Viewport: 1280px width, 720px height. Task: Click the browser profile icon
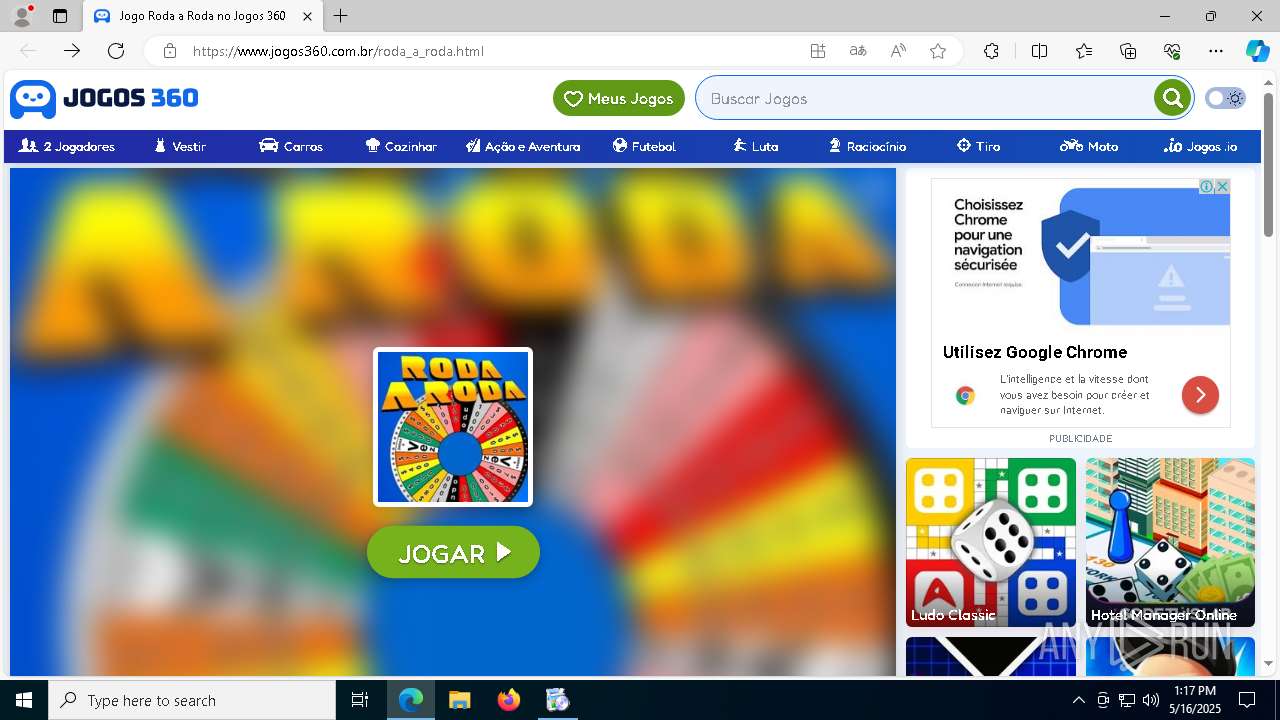[x=22, y=16]
